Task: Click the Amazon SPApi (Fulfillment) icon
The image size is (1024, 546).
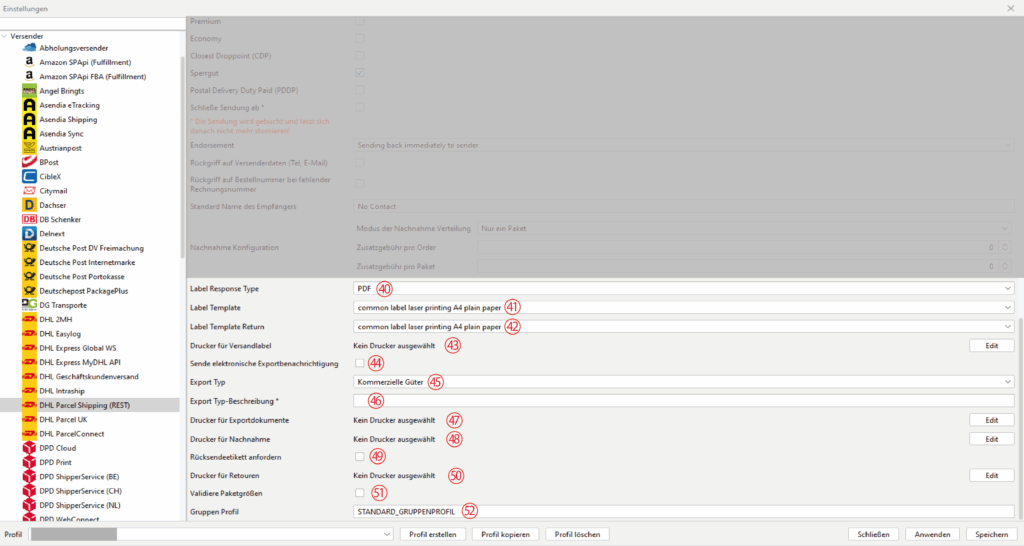Action: pos(29,62)
